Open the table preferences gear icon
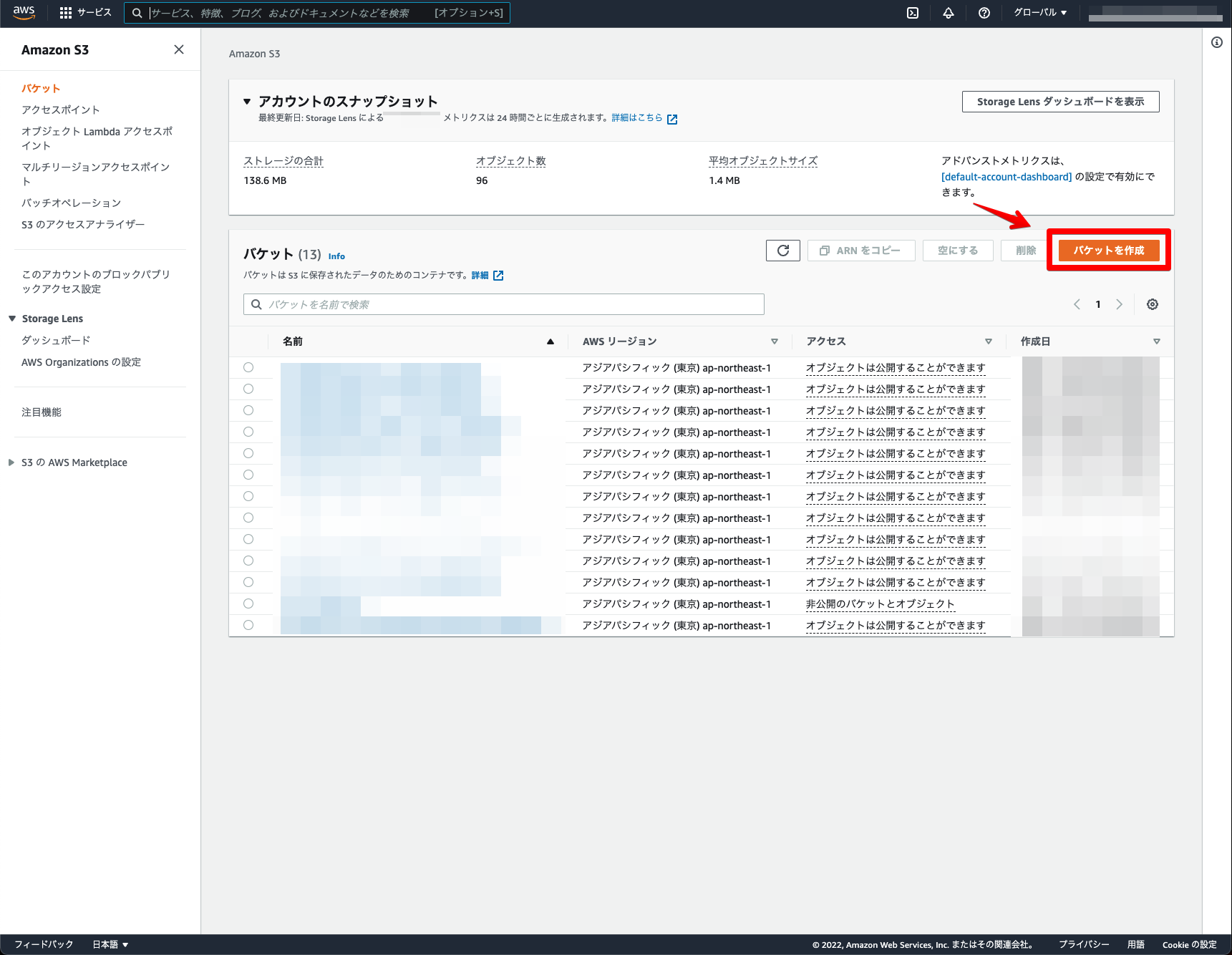This screenshot has height=955, width=1232. pos(1153,304)
